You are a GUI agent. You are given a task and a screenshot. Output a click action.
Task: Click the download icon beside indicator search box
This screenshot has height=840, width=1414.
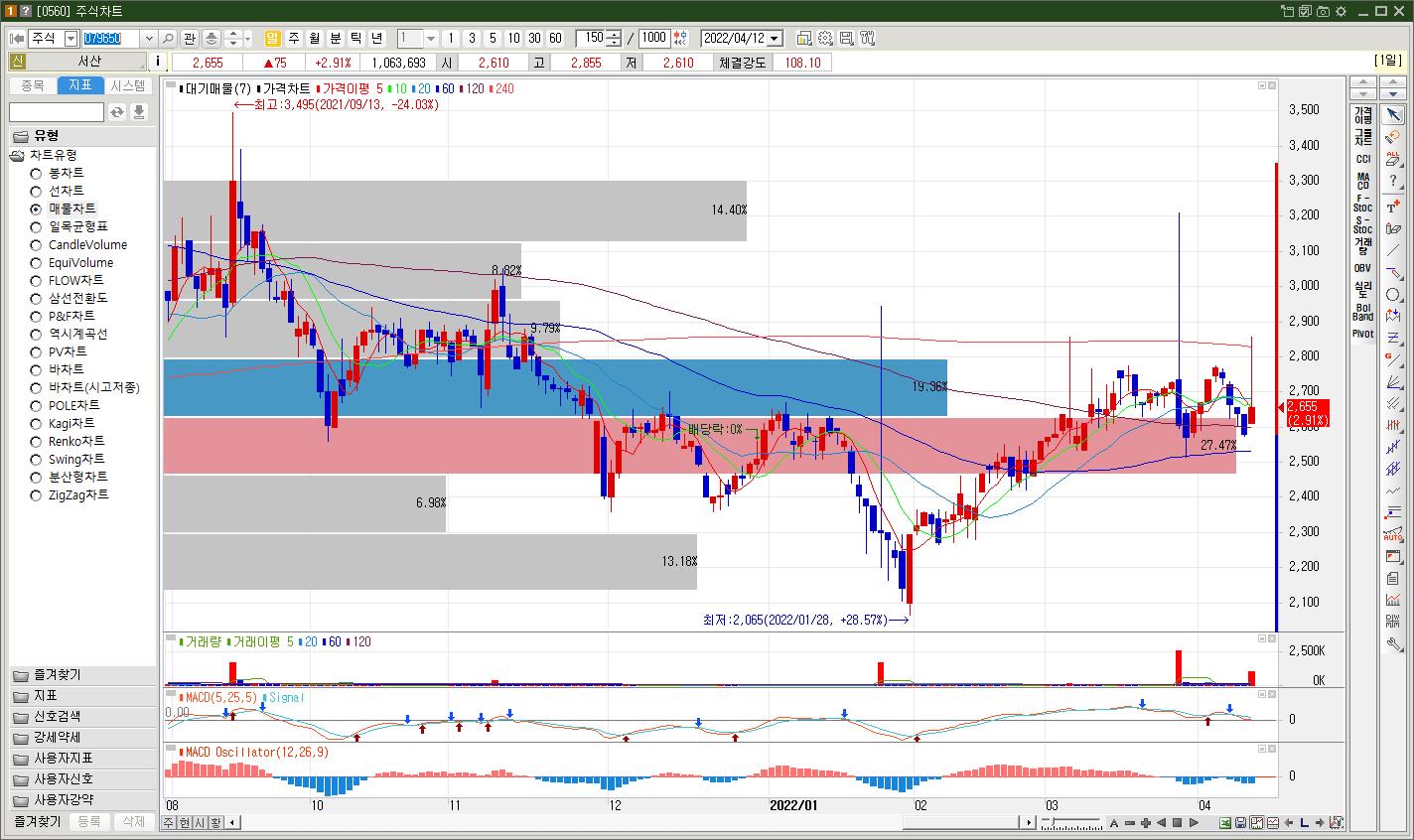click(x=139, y=112)
